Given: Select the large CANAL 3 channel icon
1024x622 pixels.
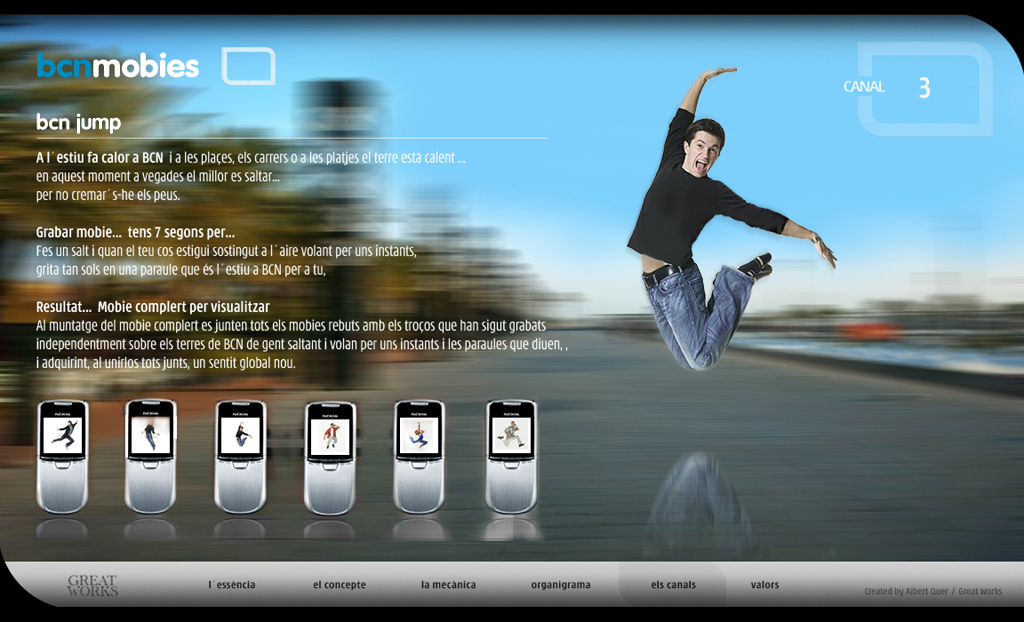Looking at the screenshot, I should pyautogui.click(x=925, y=88).
